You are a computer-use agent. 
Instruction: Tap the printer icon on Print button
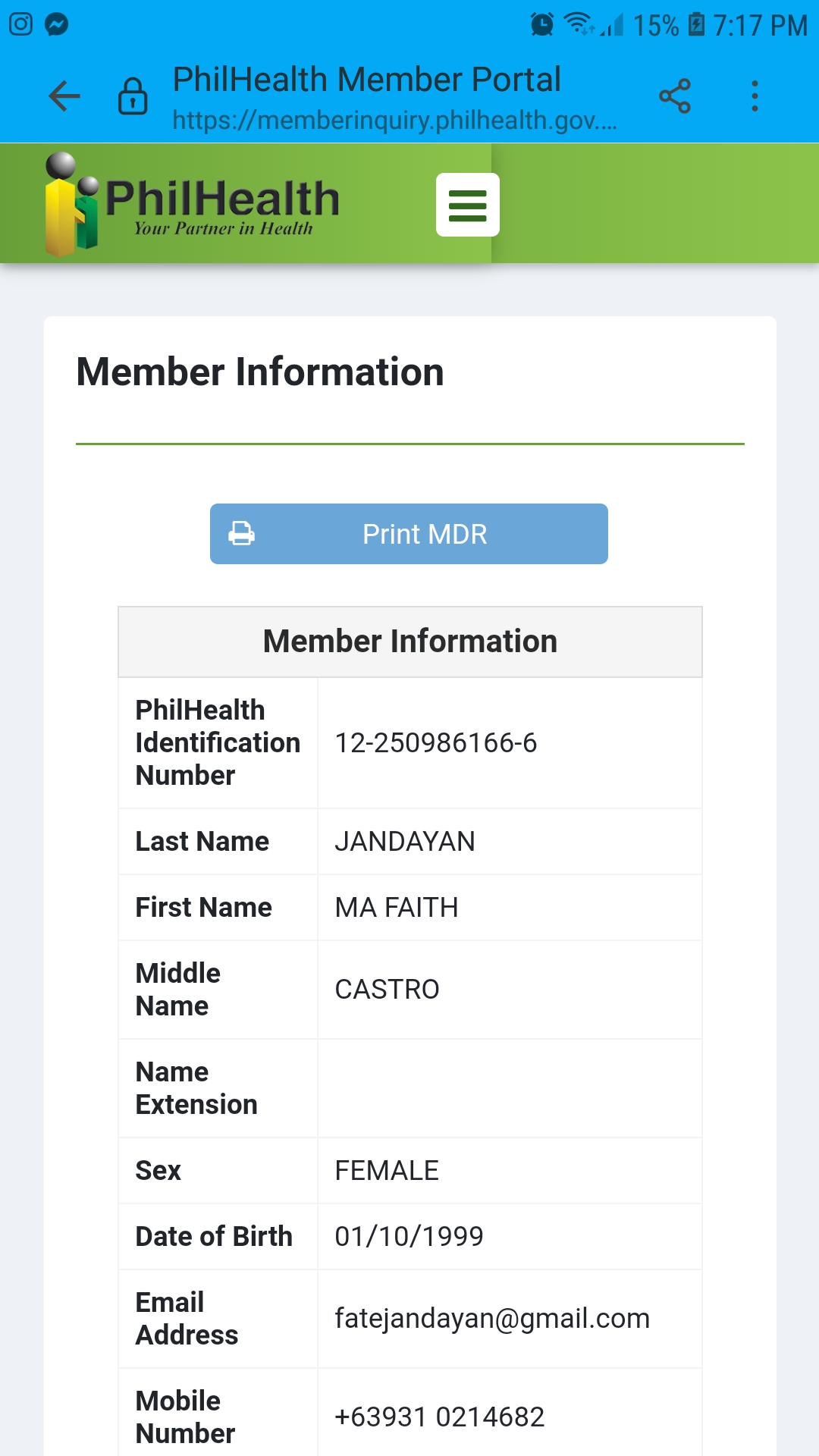[242, 534]
